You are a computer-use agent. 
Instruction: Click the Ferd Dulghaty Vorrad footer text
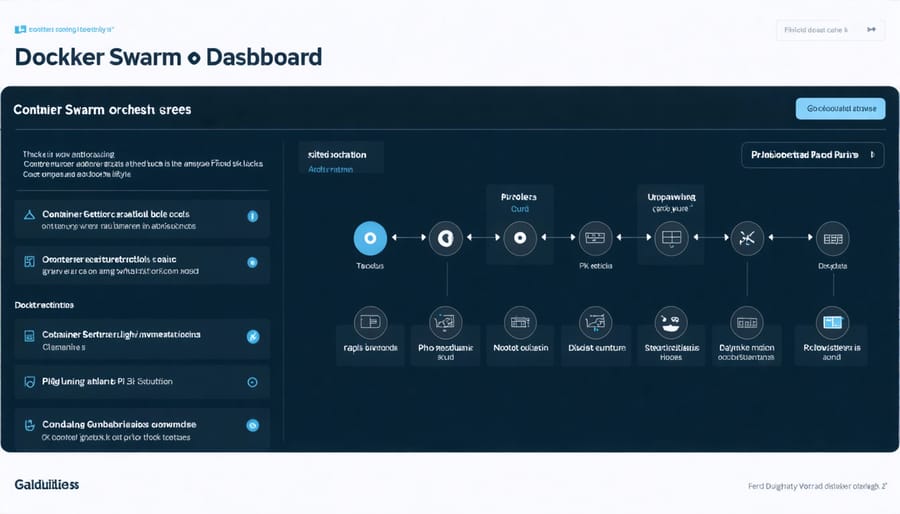click(x=817, y=486)
